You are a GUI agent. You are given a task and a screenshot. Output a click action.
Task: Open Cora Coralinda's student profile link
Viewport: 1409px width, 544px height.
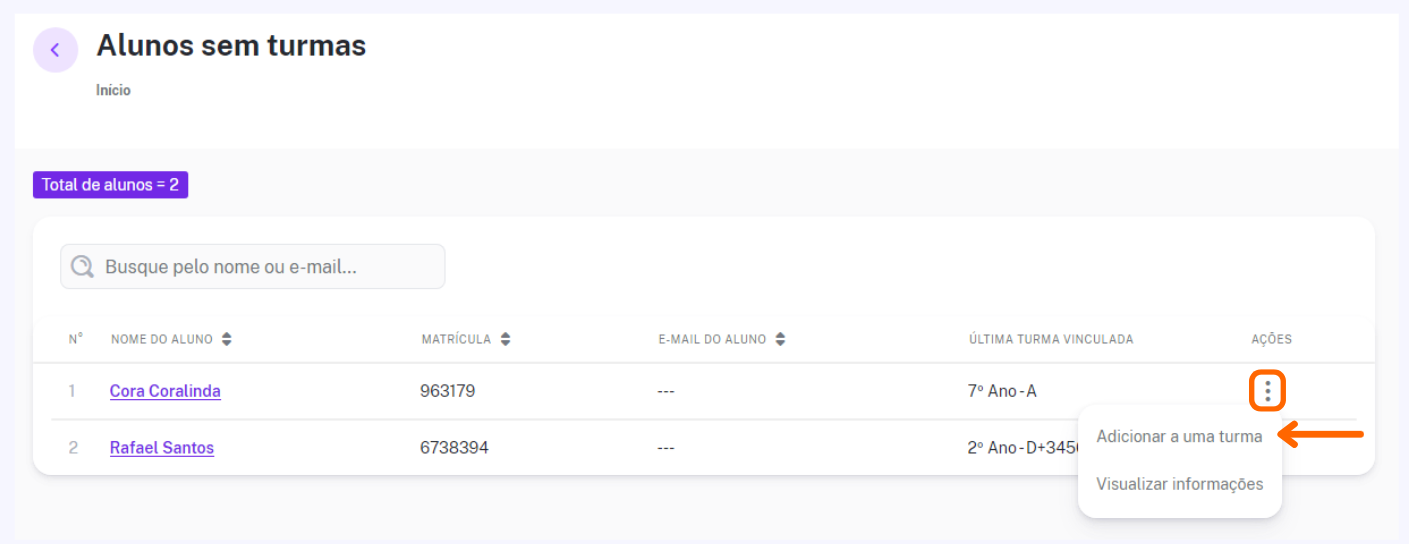click(165, 391)
